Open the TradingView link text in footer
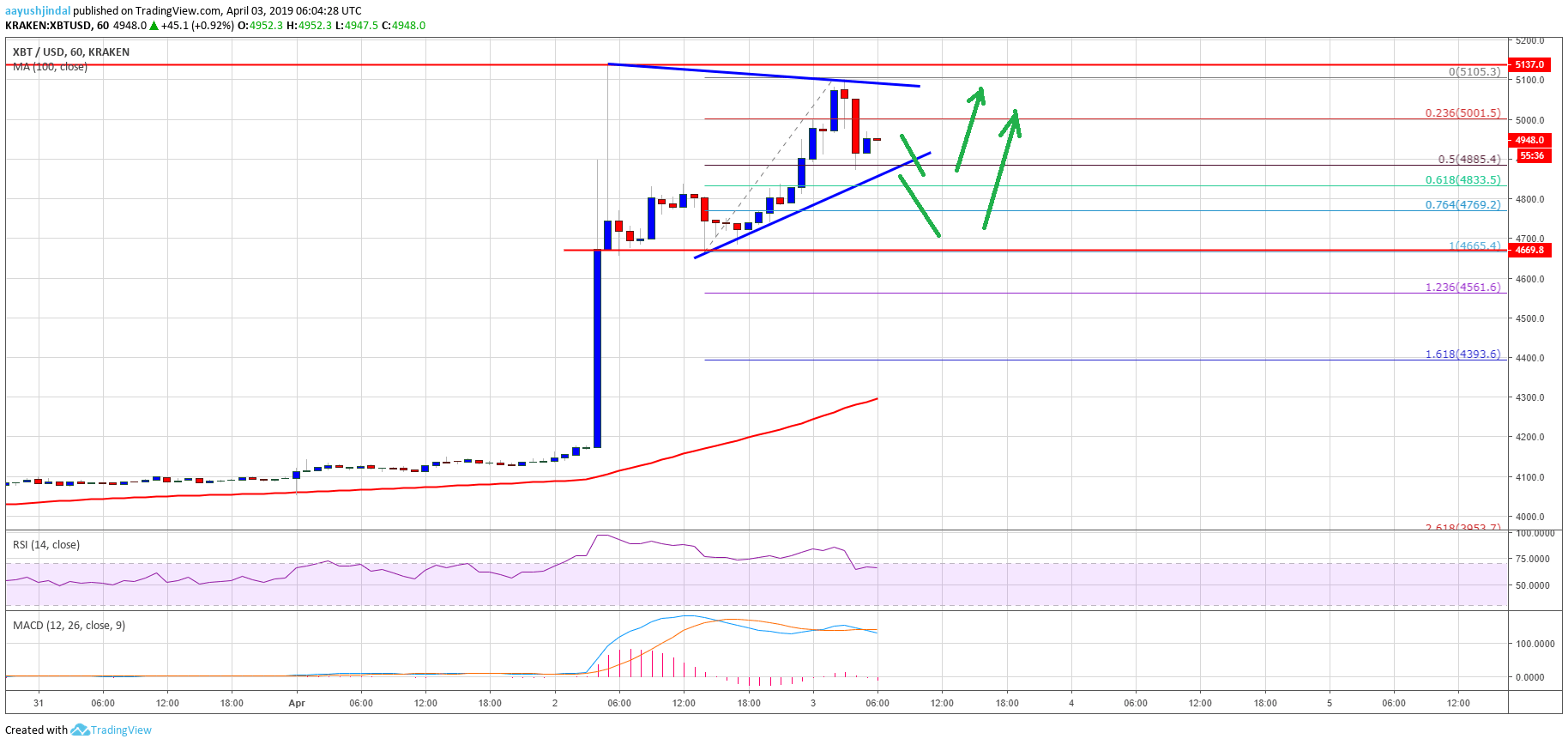The height and width of the screenshot is (745, 1568). (x=121, y=730)
